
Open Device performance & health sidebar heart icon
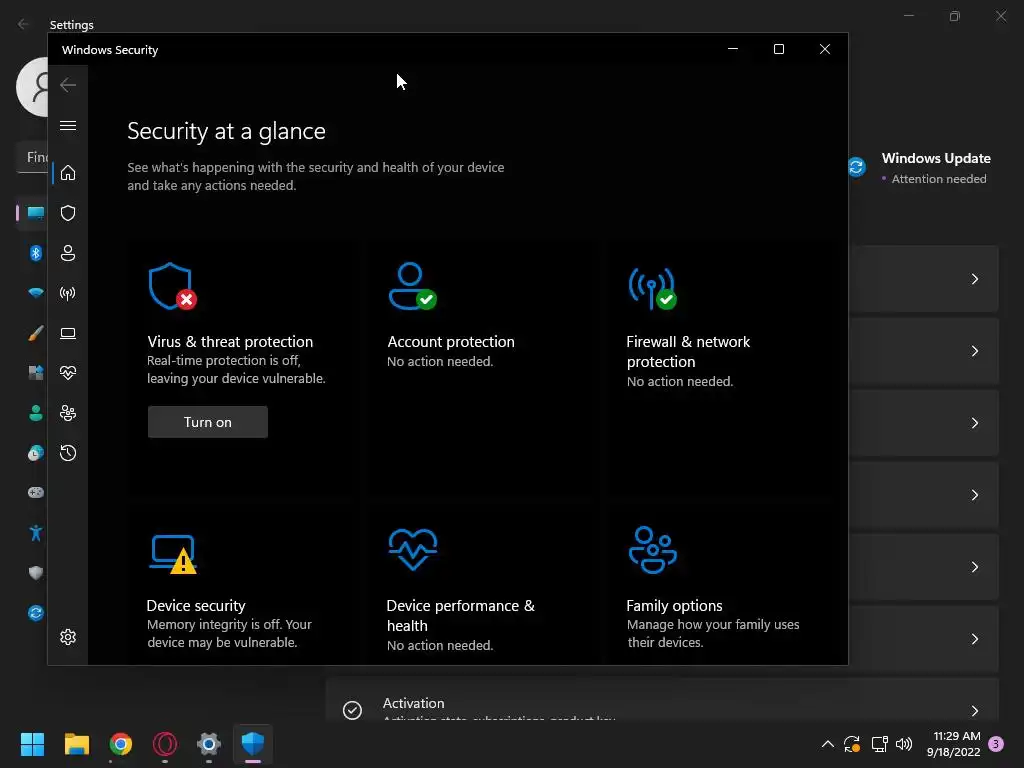(x=68, y=373)
